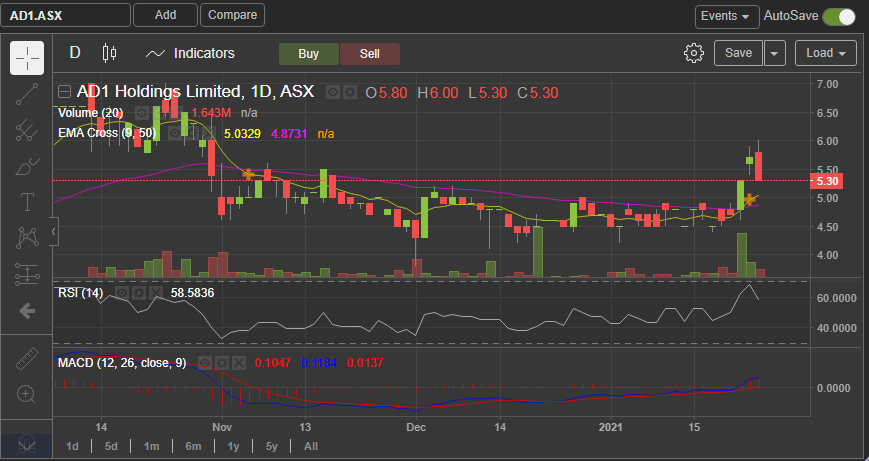This screenshot has width=869, height=461.
Task: Click the yellow 5.0329 EMA value
Action: [x=242, y=134]
